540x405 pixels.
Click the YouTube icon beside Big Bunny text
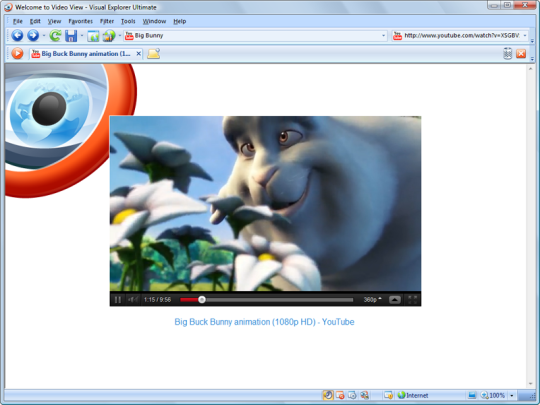pos(129,35)
